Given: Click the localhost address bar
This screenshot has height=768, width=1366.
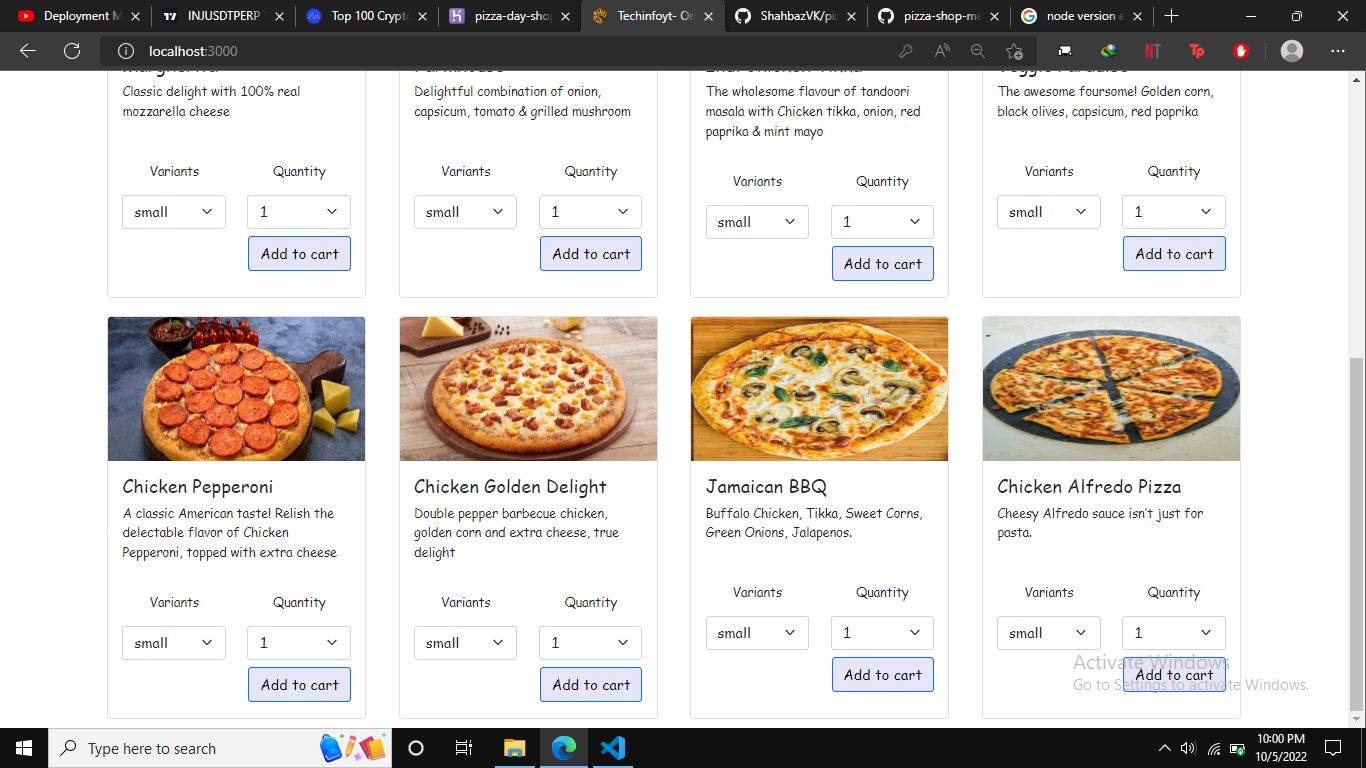Looking at the screenshot, I should (x=200, y=50).
